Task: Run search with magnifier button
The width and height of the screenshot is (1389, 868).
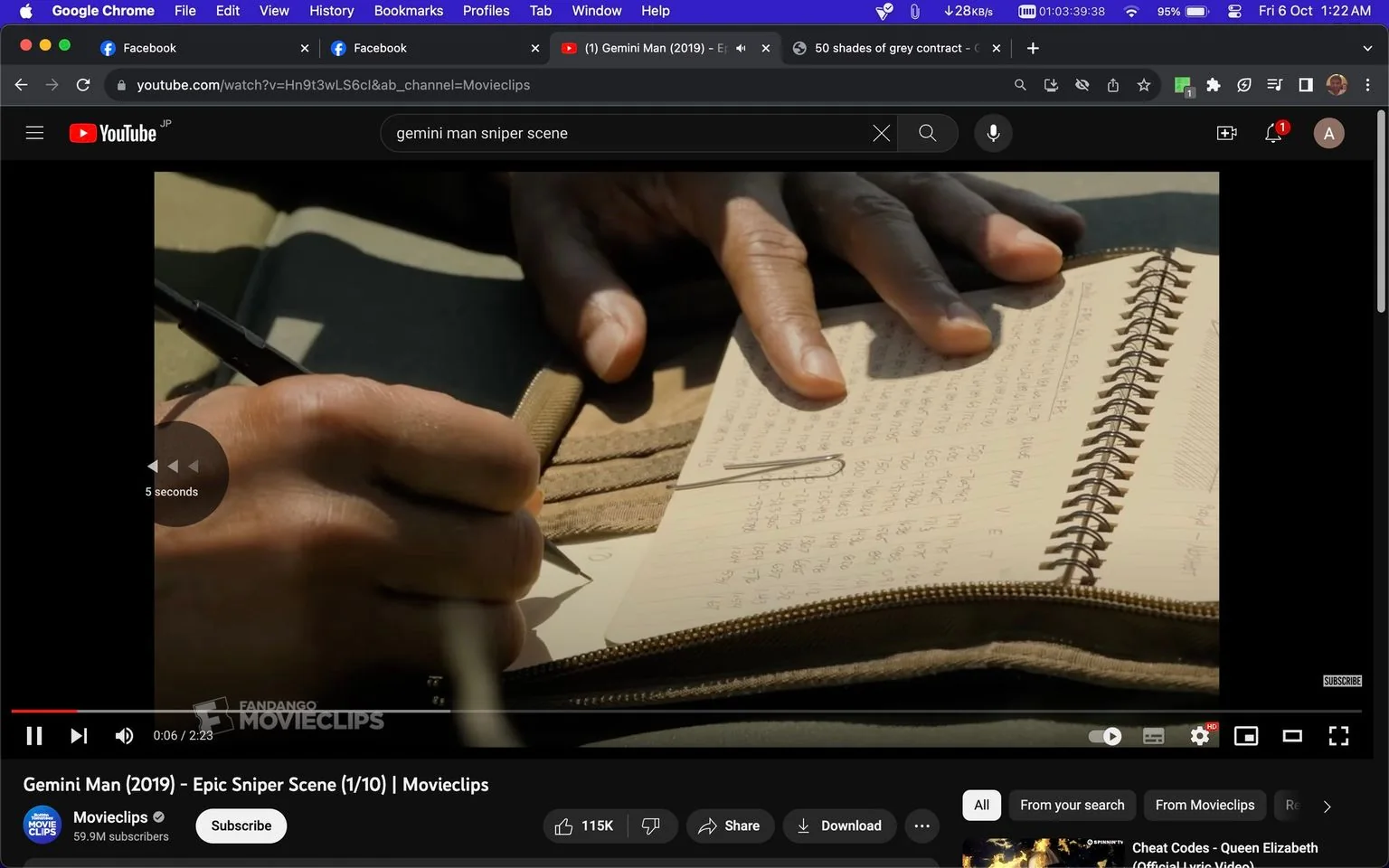Action: [927, 133]
